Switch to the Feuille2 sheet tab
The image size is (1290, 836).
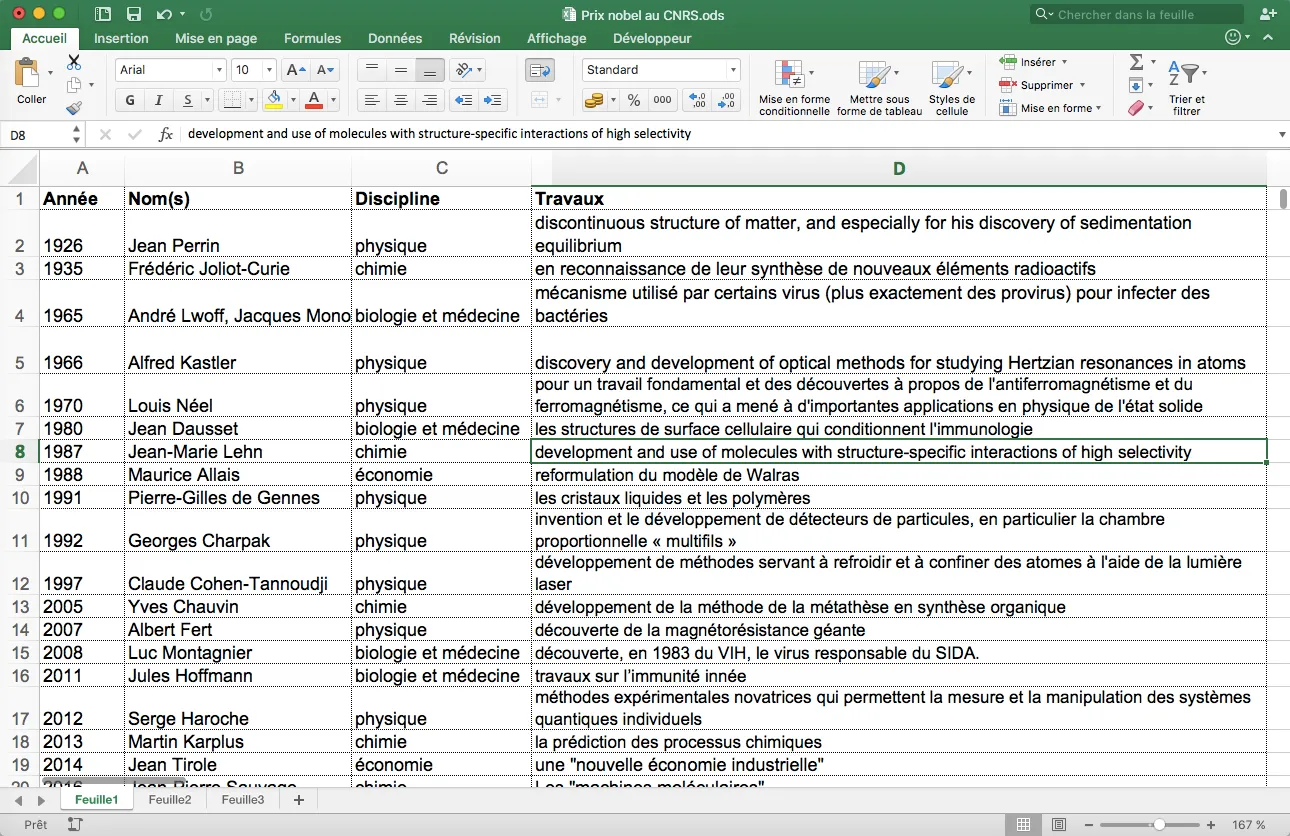pyautogui.click(x=170, y=800)
